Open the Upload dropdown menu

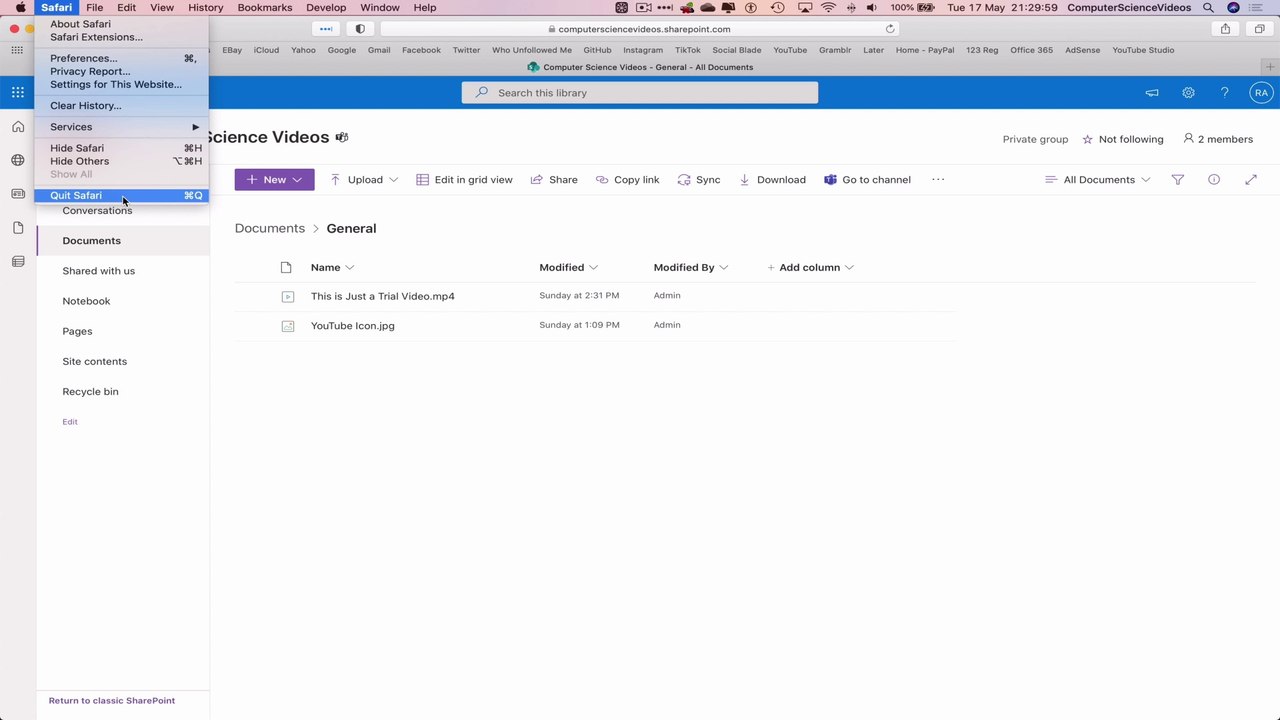point(393,180)
